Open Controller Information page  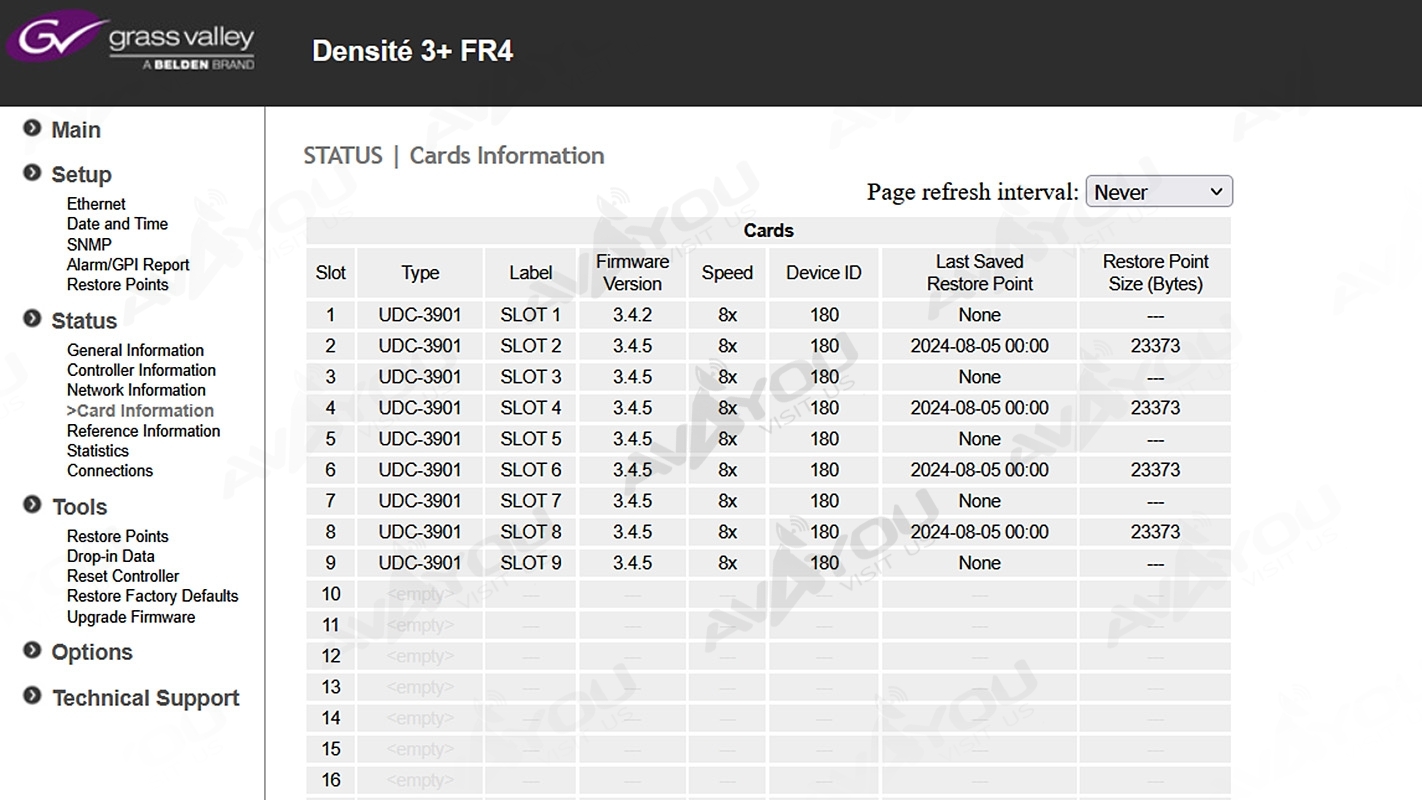pyautogui.click(x=141, y=370)
